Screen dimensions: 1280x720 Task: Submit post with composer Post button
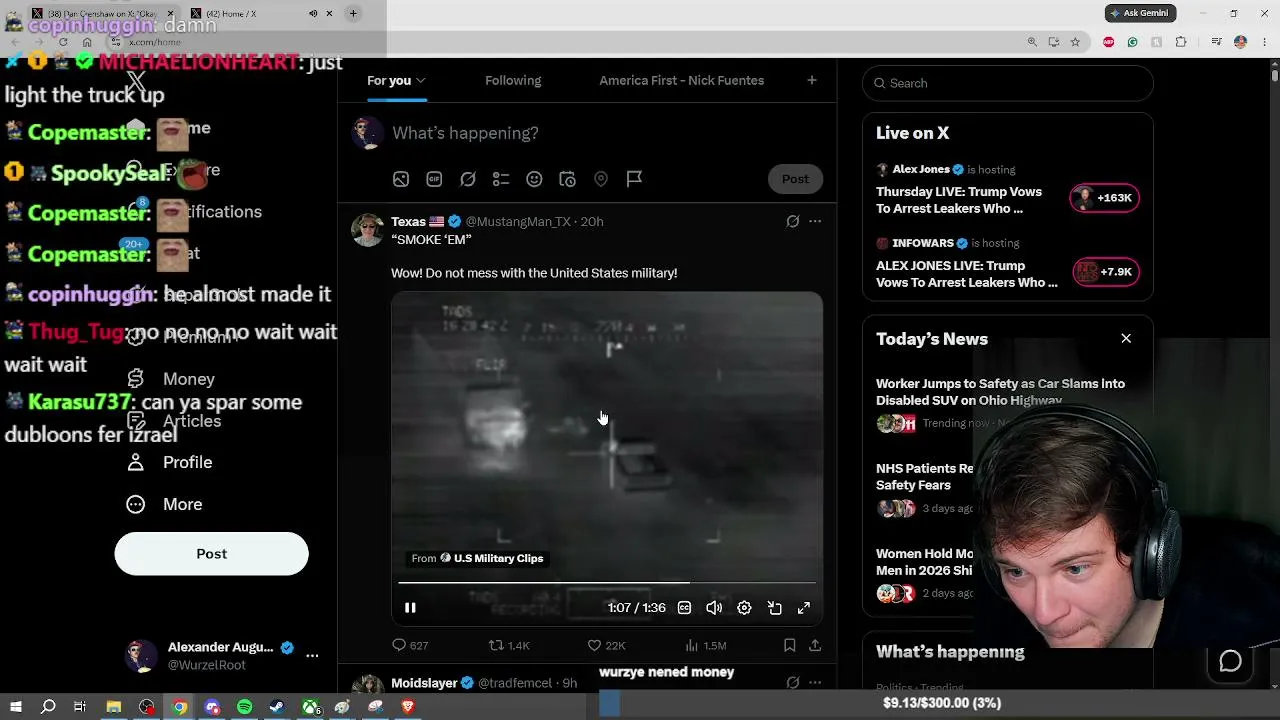pos(795,179)
